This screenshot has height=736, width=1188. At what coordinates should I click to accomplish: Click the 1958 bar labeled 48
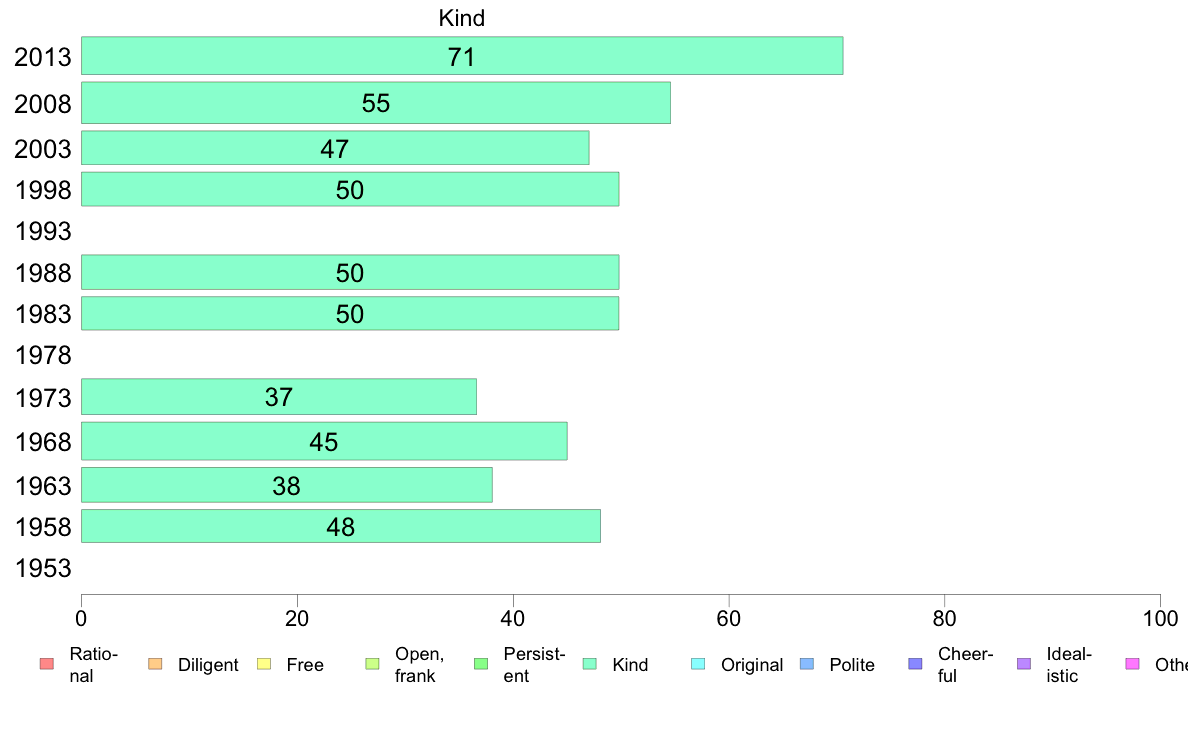341,526
